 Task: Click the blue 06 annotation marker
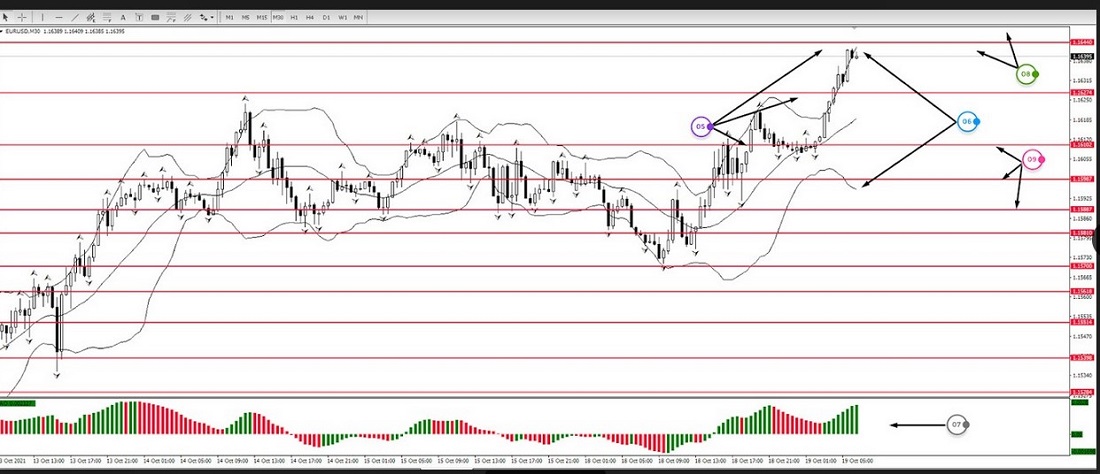967,121
